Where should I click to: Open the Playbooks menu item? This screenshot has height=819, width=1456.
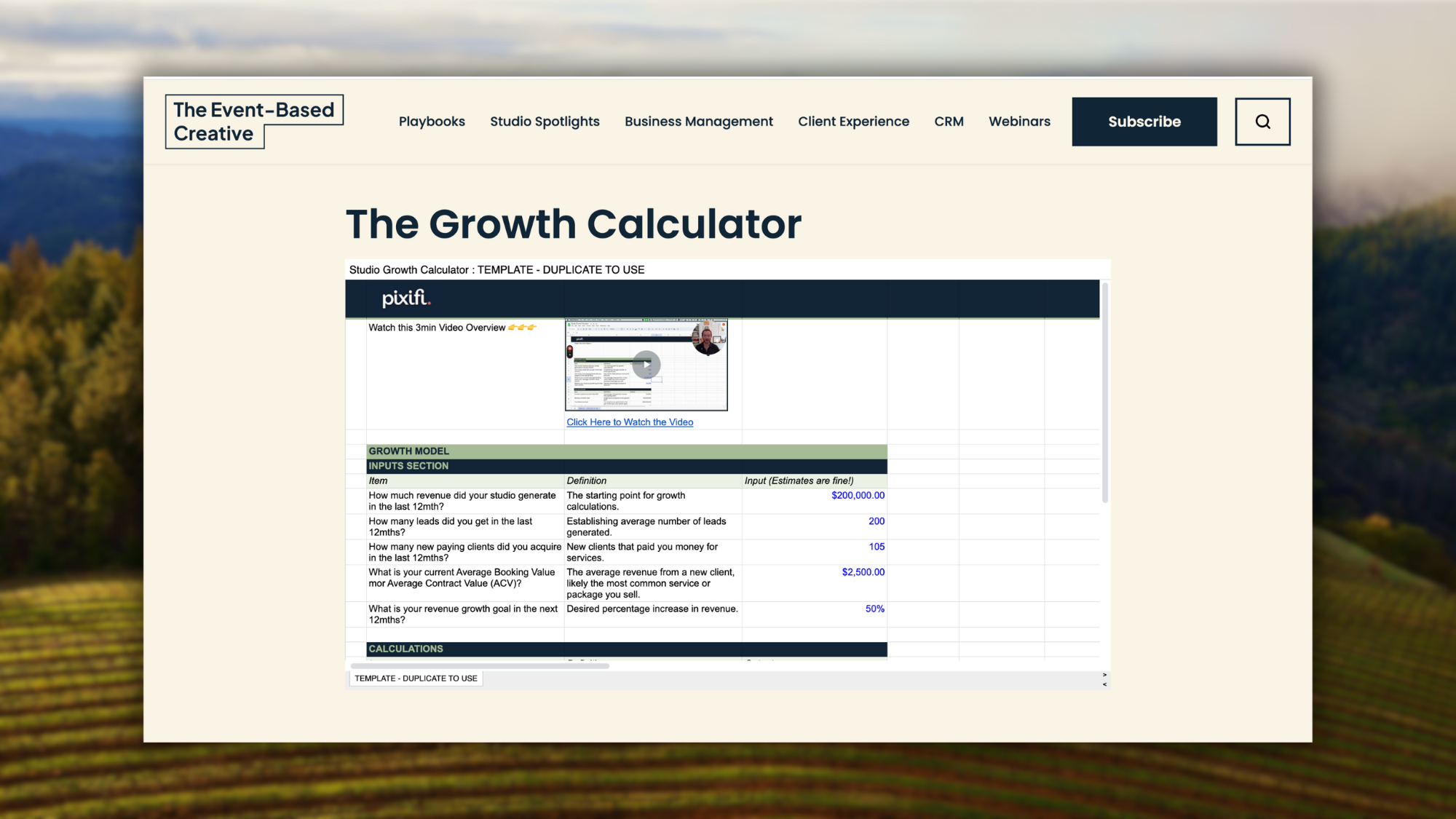[x=432, y=121]
